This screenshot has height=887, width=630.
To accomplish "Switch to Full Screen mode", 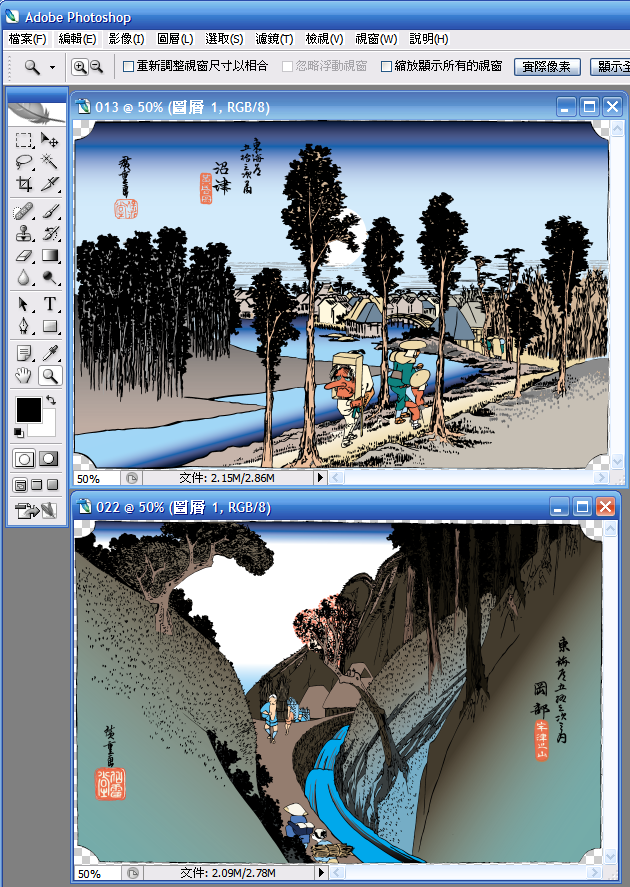I will tap(52, 485).
